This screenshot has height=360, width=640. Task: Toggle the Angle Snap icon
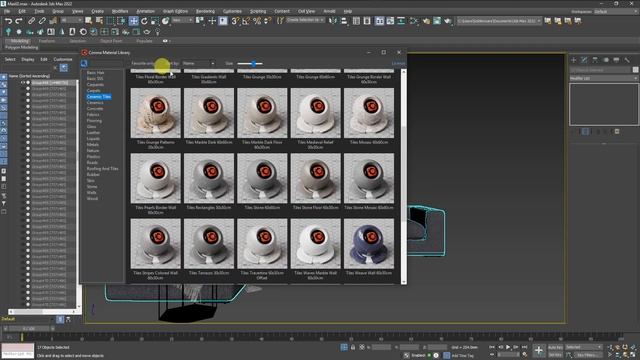click(x=246, y=21)
